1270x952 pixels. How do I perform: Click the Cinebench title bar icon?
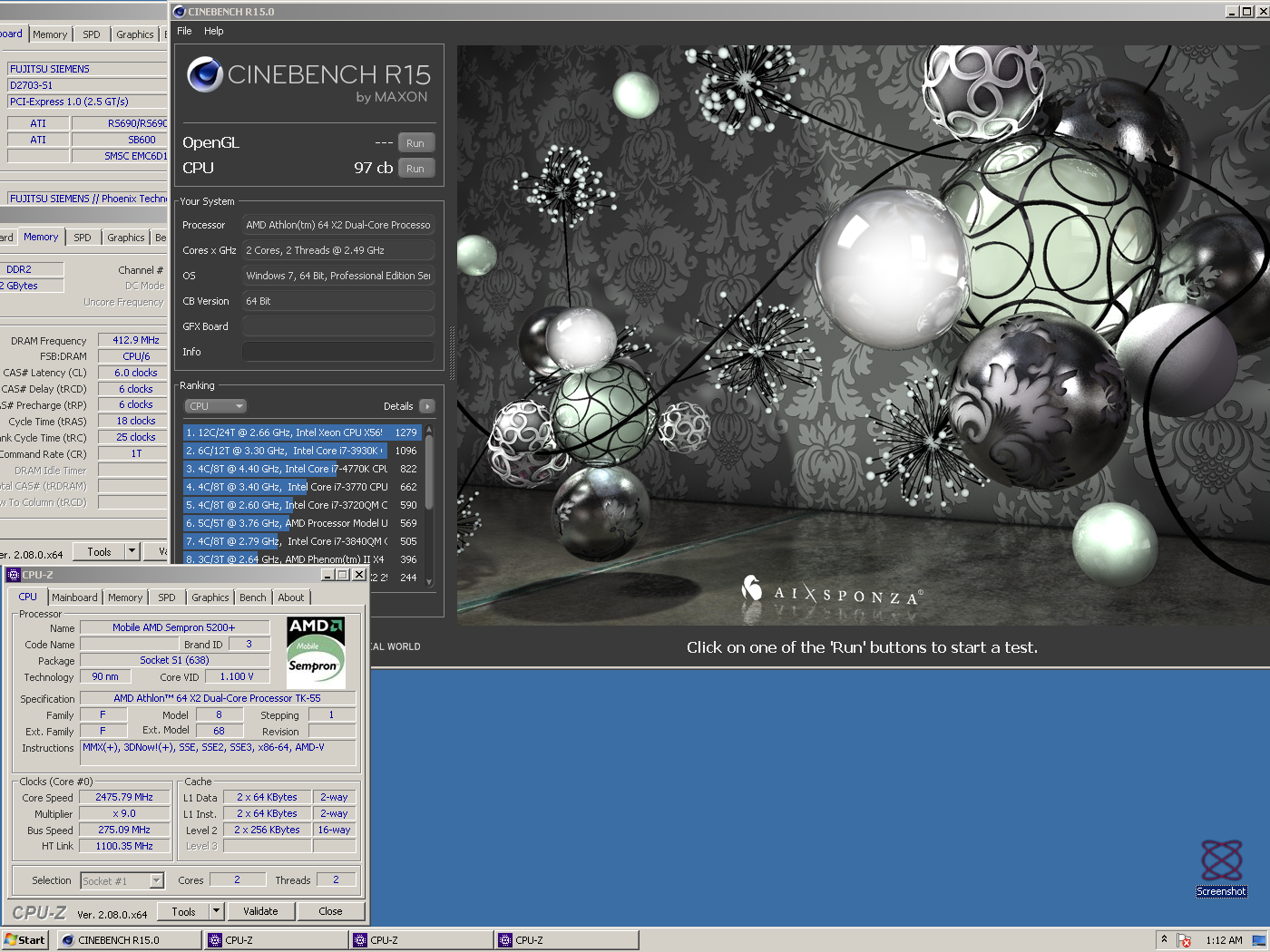(180, 12)
